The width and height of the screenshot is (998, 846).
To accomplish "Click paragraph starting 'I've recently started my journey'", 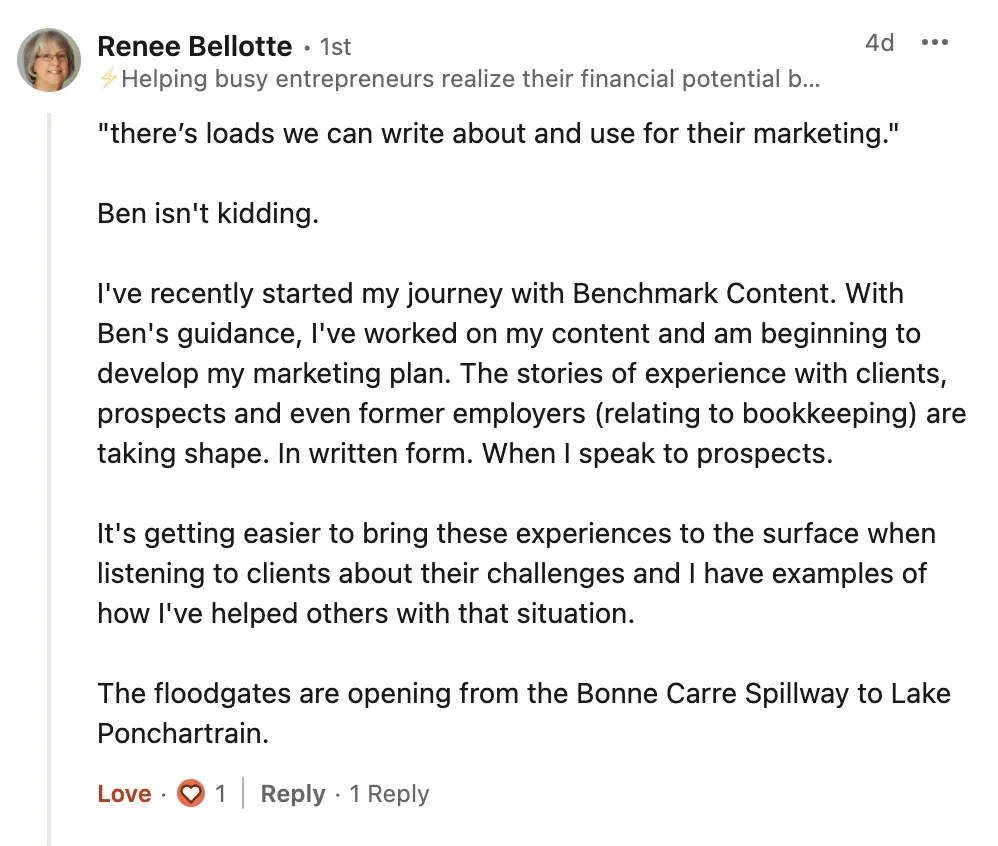I will (531, 374).
